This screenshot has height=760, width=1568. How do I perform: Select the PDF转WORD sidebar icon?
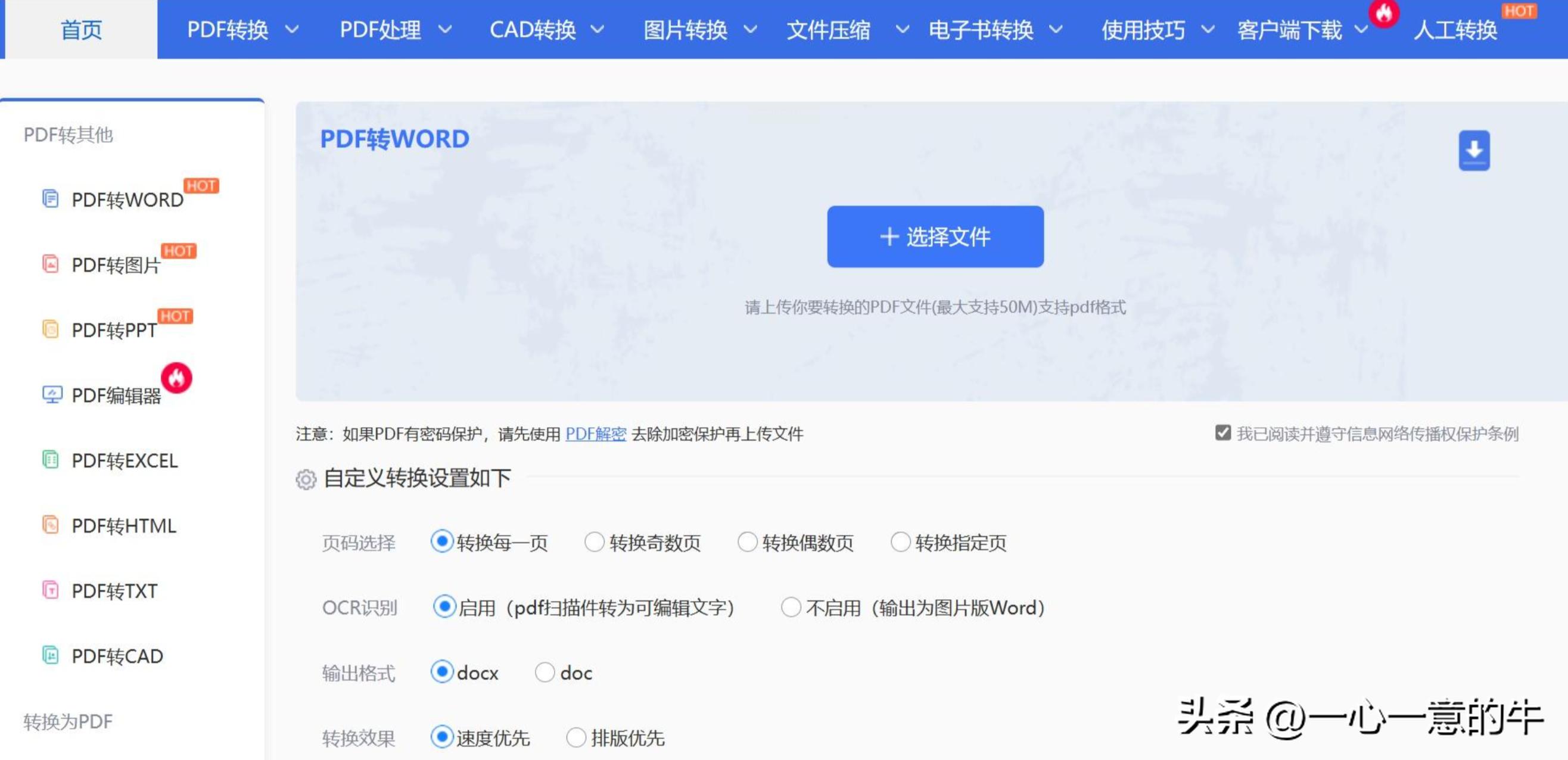pos(52,199)
